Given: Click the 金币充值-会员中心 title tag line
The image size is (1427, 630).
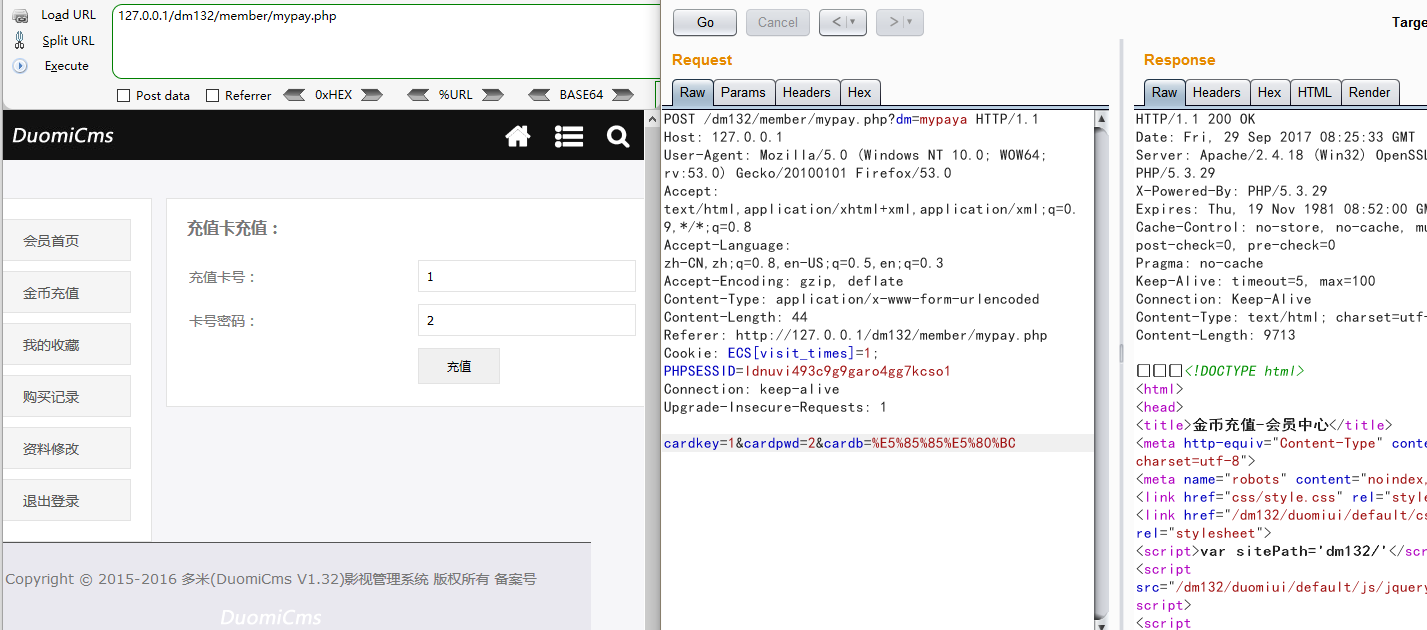Looking at the screenshot, I should pos(1264,425).
